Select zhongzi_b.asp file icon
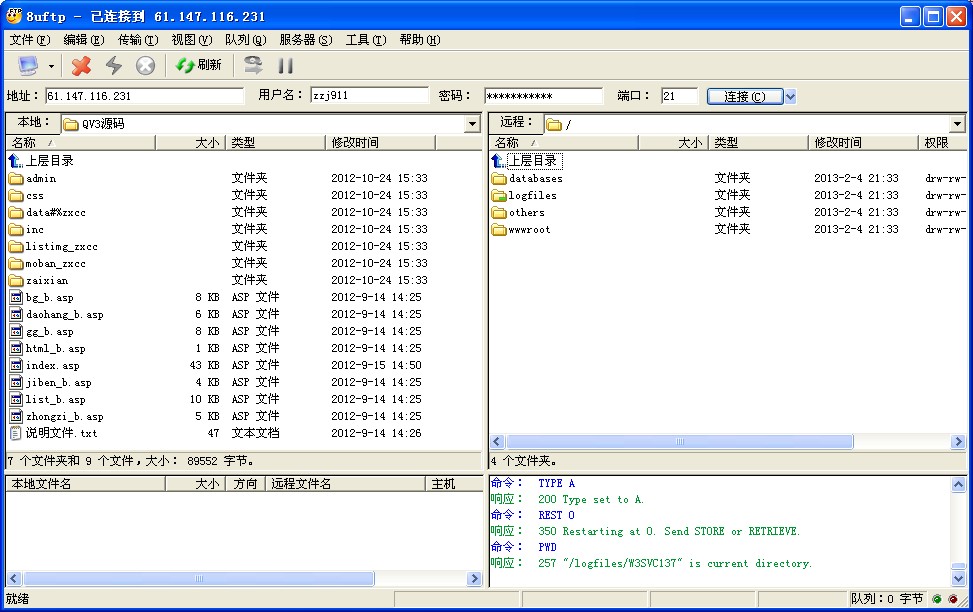 [16, 416]
